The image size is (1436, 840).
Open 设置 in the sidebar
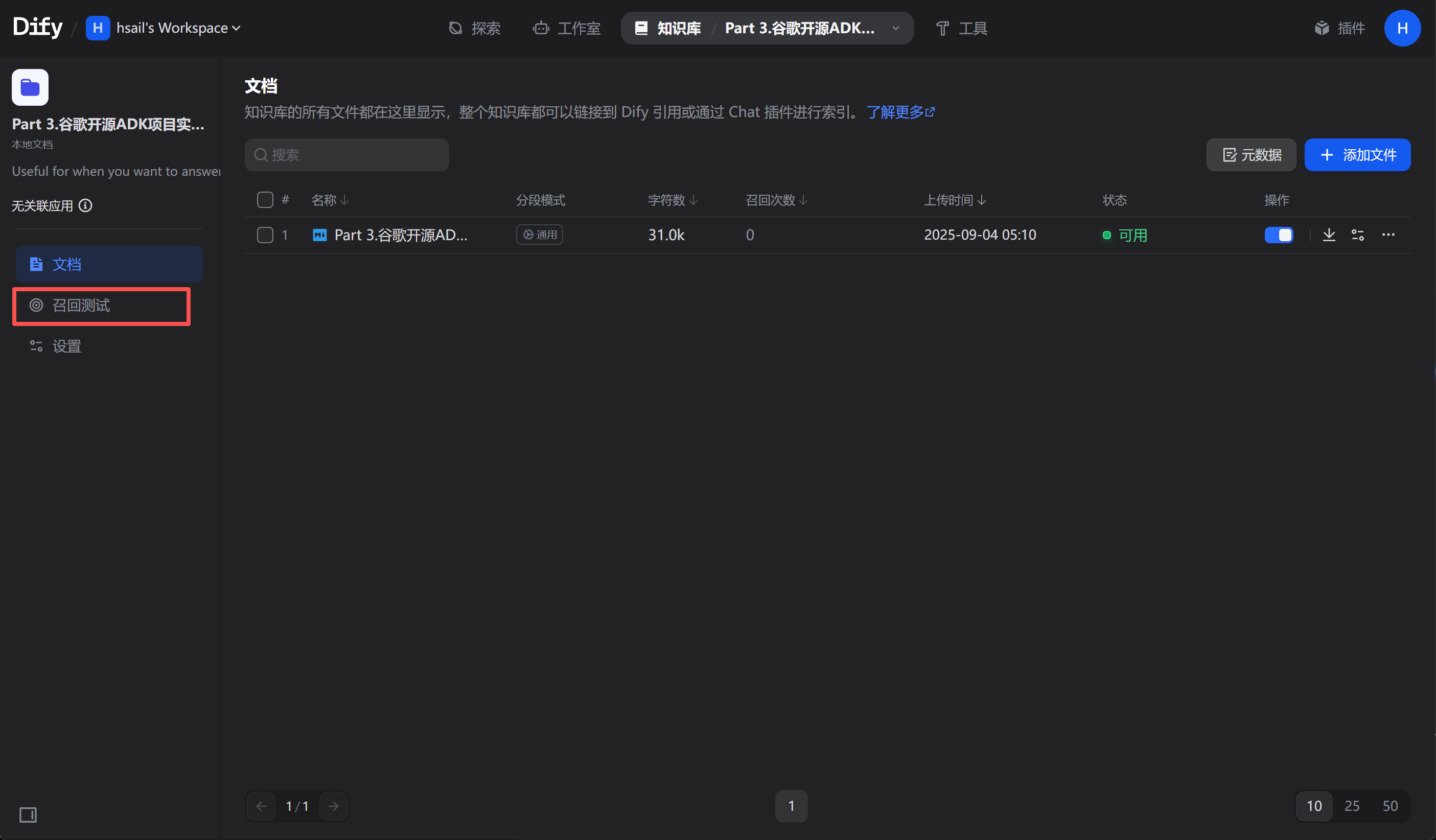[x=109, y=346]
